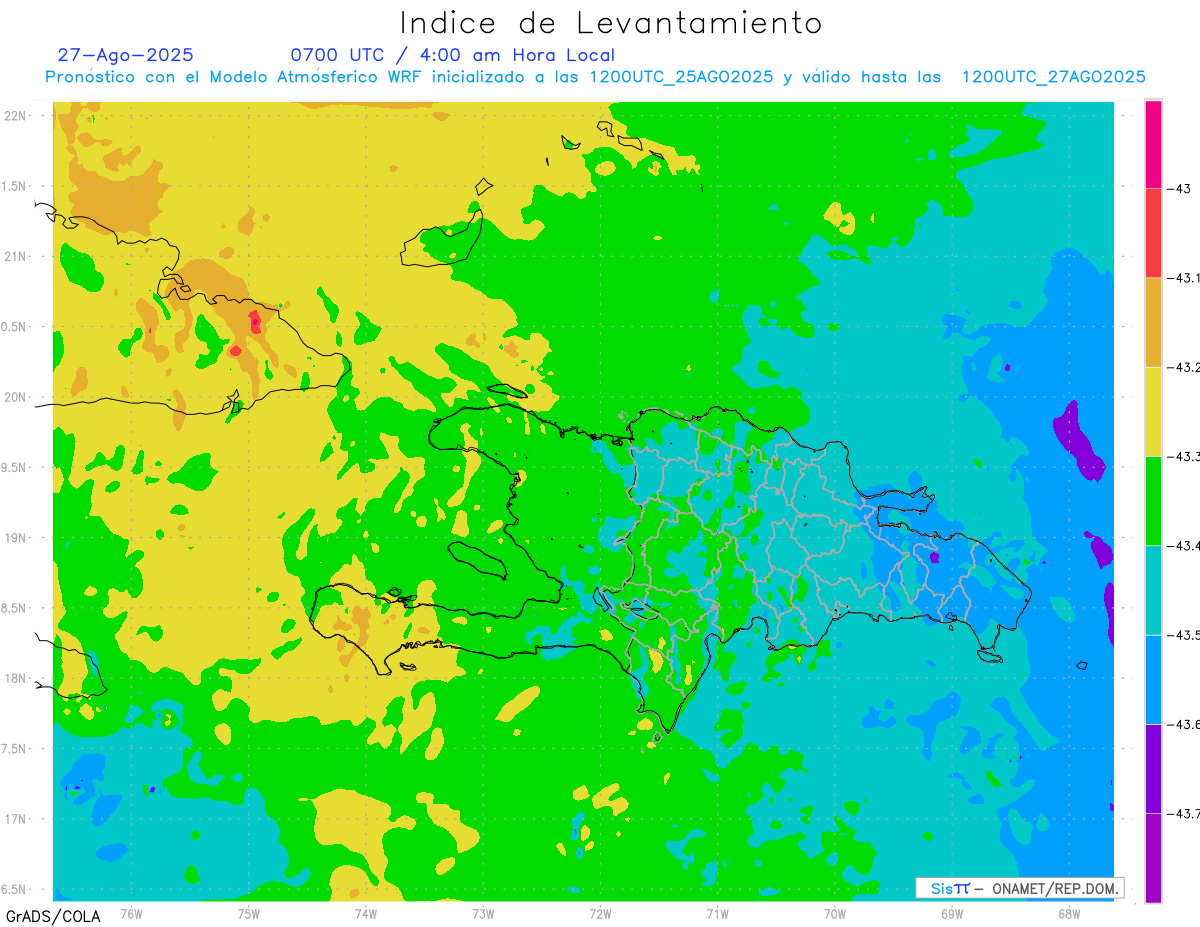Click the '68W' longitude label
This screenshot has width=1200, height=927.
tap(1069, 912)
